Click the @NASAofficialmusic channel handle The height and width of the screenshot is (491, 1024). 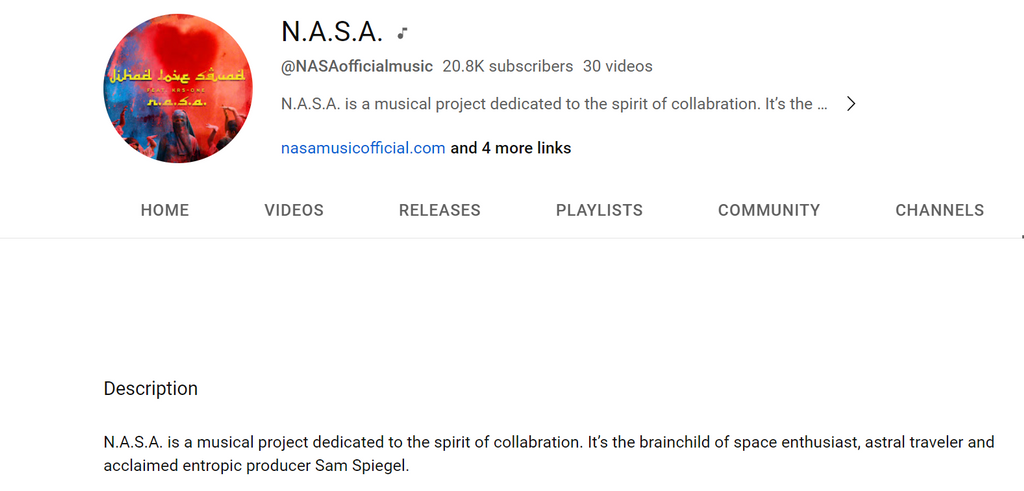[357, 66]
